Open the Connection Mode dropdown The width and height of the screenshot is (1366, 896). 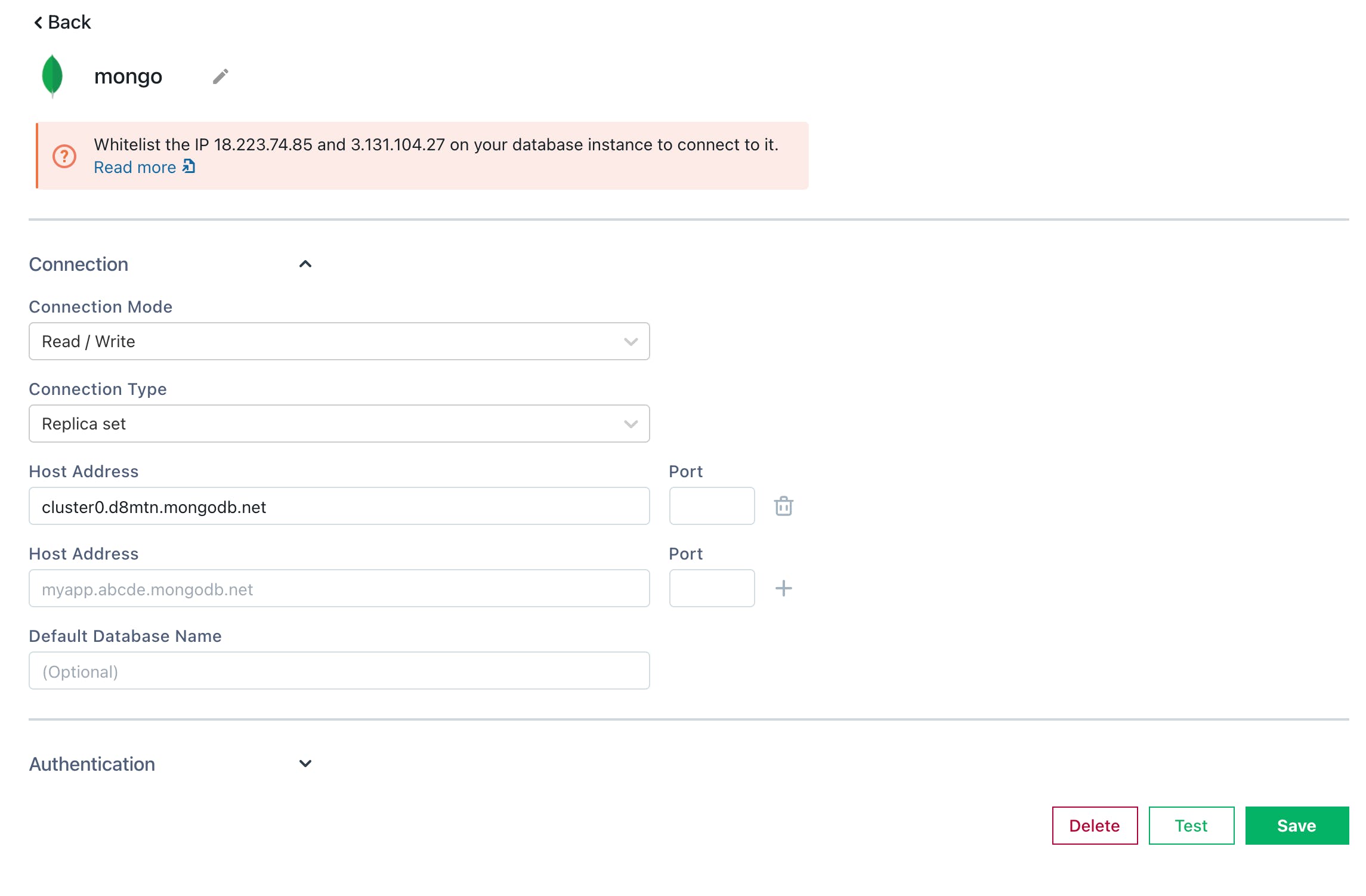pyautogui.click(x=339, y=342)
